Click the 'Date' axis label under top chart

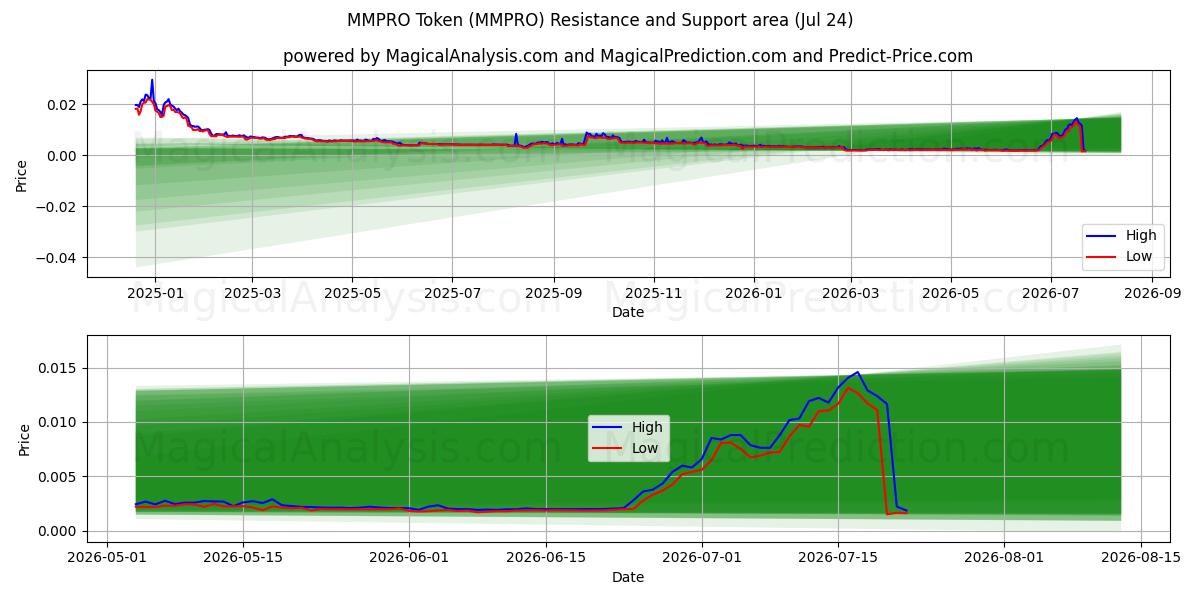click(628, 312)
